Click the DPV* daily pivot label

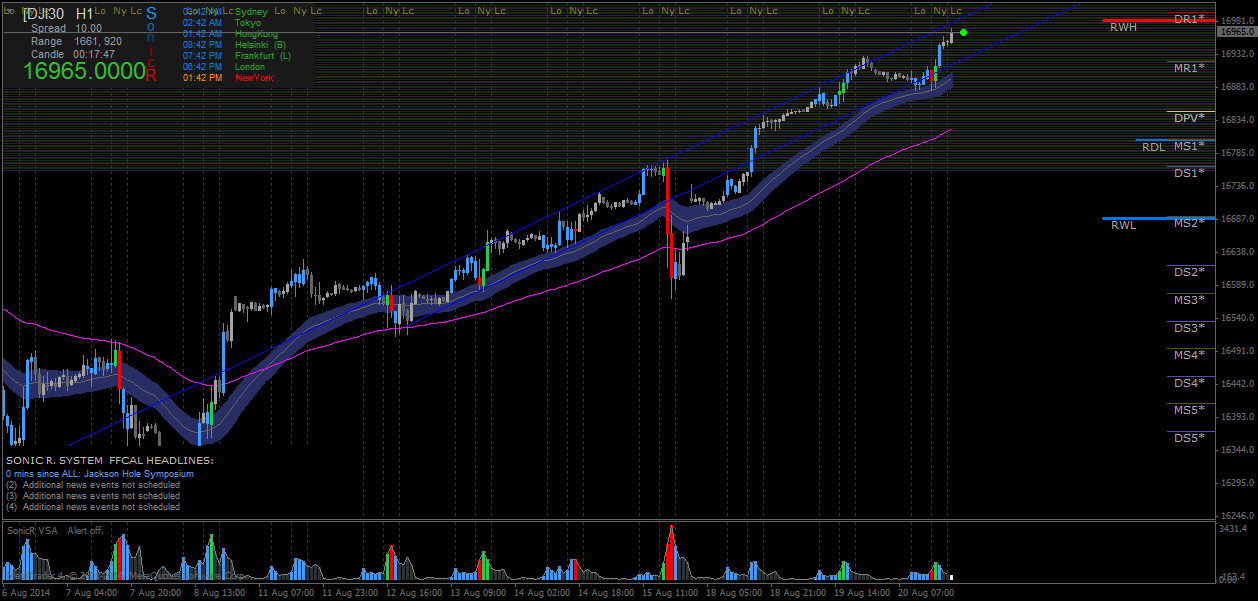pyautogui.click(x=1189, y=118)
